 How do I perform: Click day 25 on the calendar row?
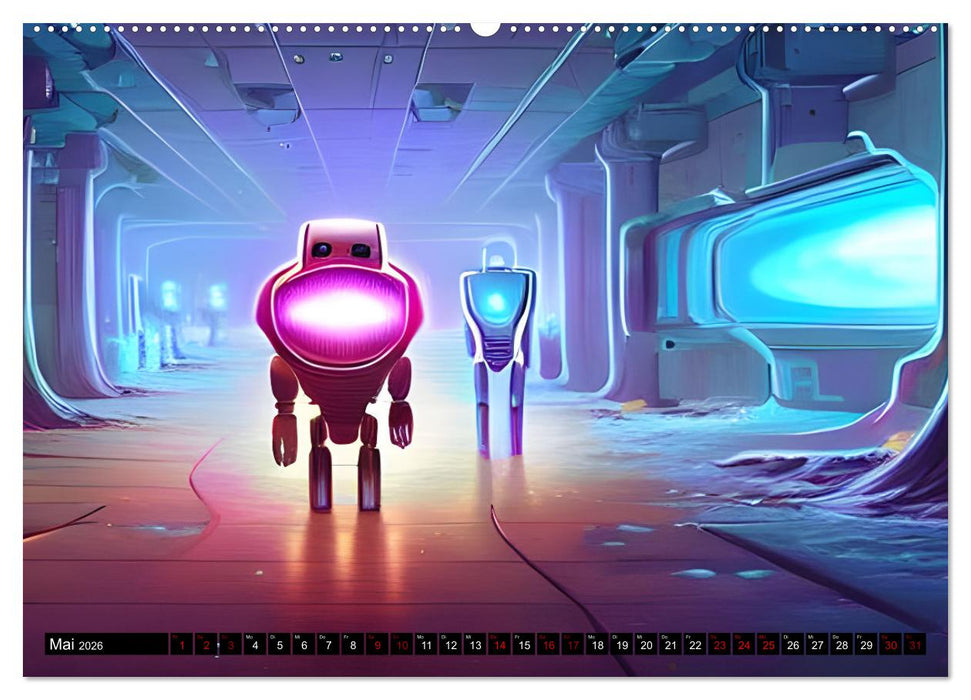[768, 646]
